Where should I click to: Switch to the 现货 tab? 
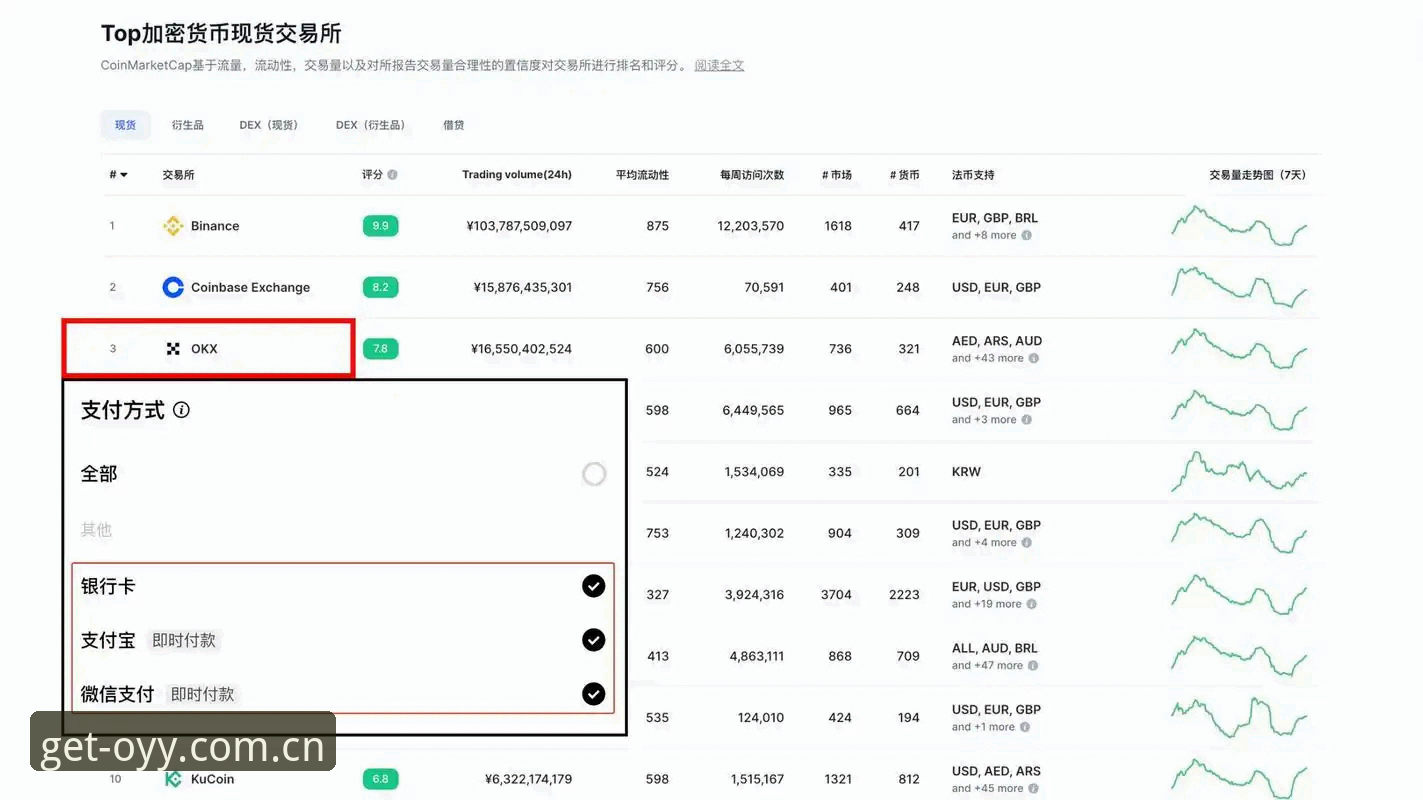pos(125,125)
